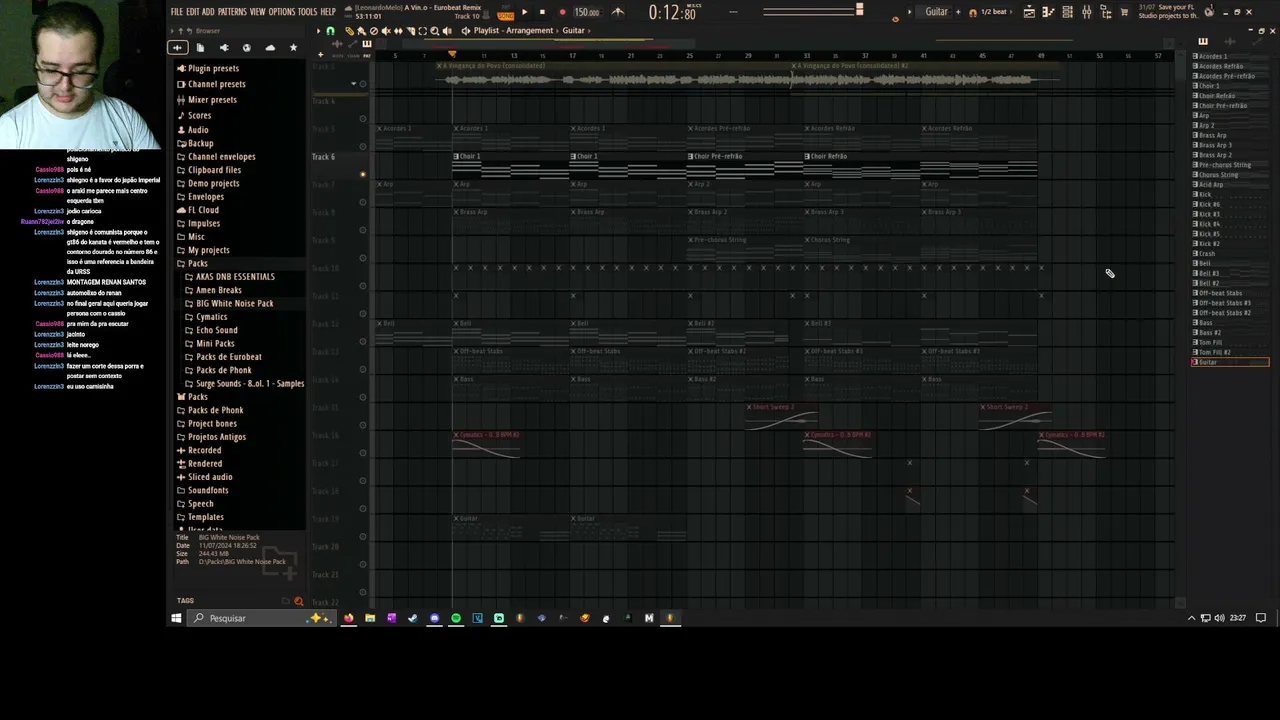Click the 0:12:80 song time display

tap(672, 13)
